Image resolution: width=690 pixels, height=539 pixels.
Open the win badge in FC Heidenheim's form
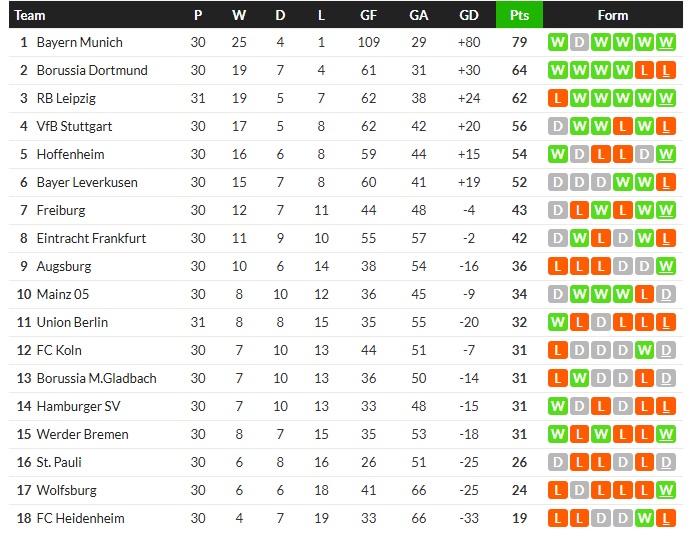(645, 518)
